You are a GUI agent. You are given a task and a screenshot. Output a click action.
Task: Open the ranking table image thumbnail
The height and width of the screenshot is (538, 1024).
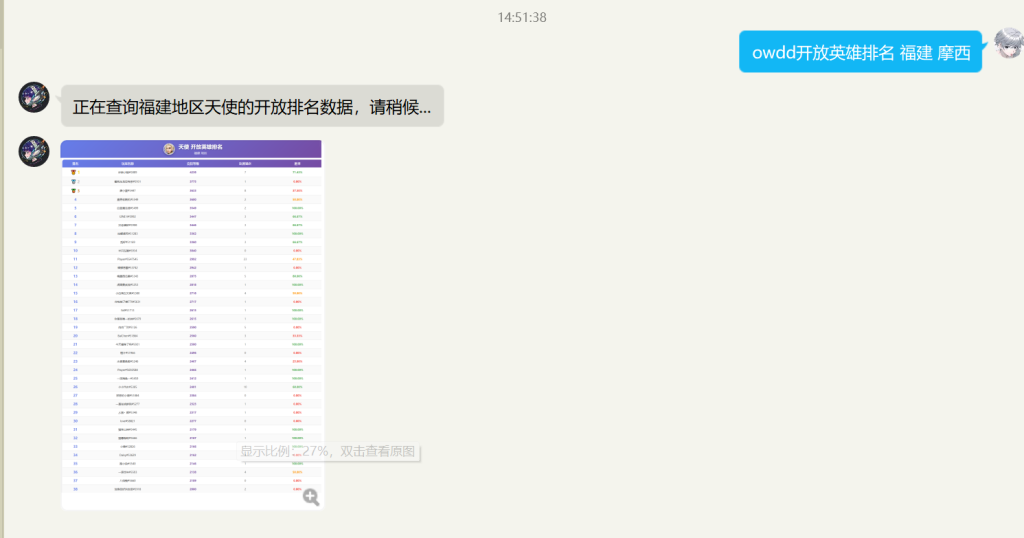191,320
